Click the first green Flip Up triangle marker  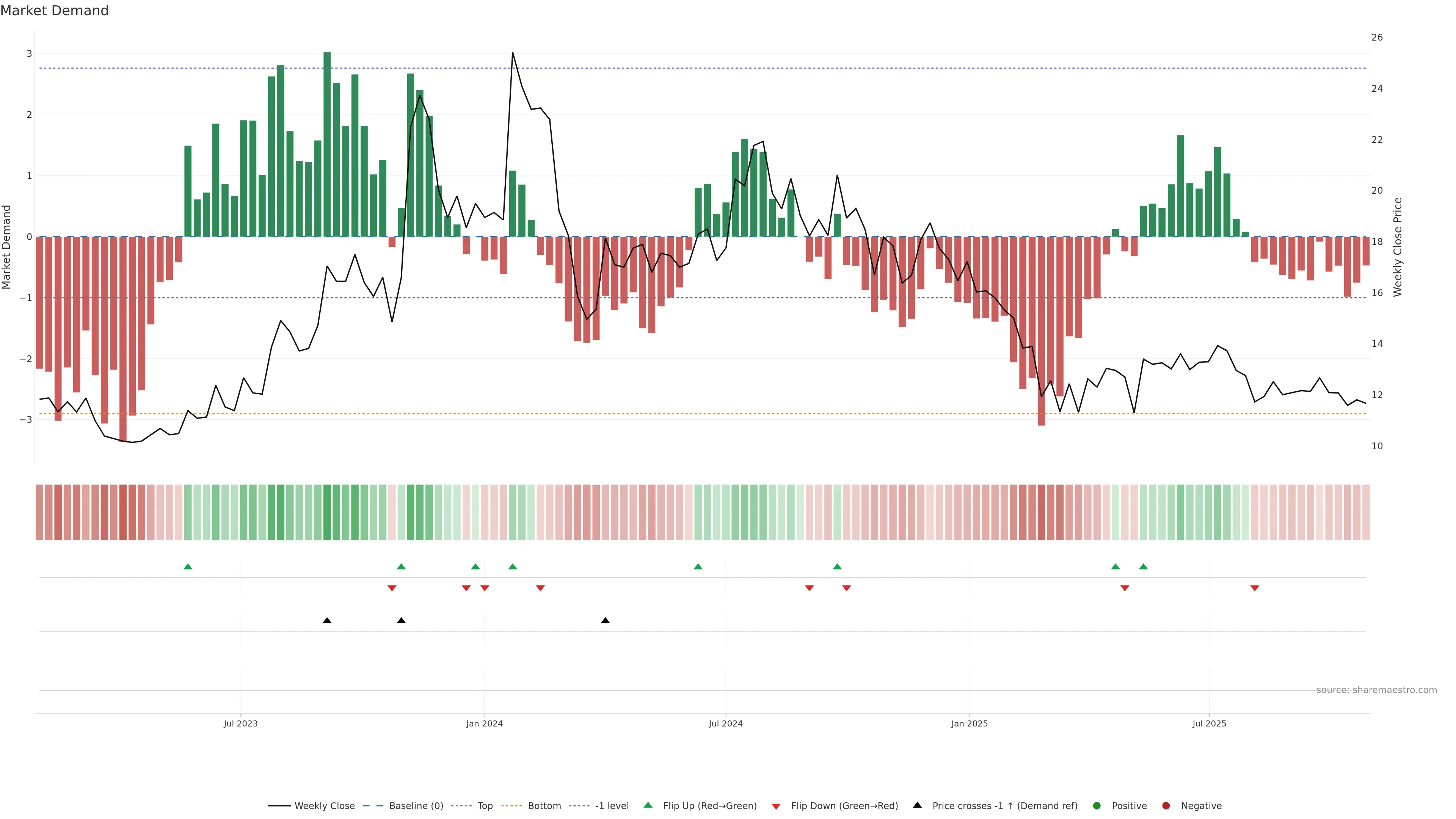[188, 566]
